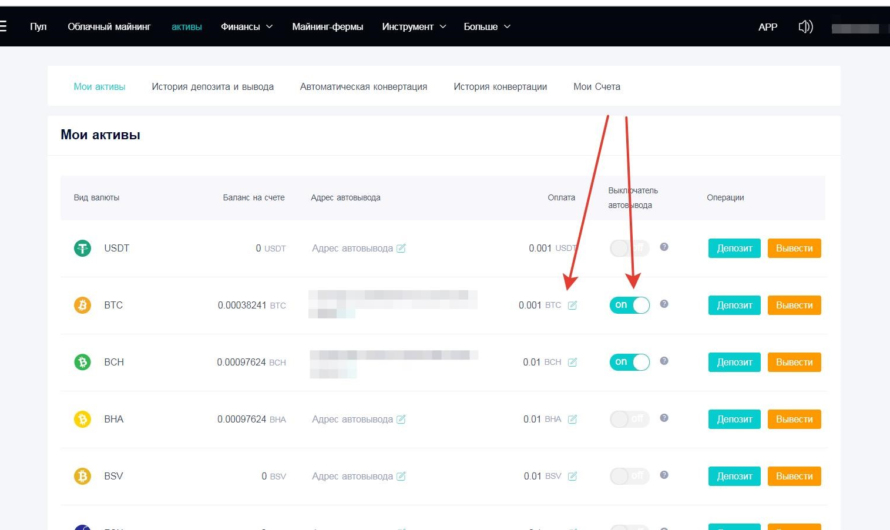Edit BSV payment threshold pencil icon
Screen dimensions: 890x530
coord(572,476)
